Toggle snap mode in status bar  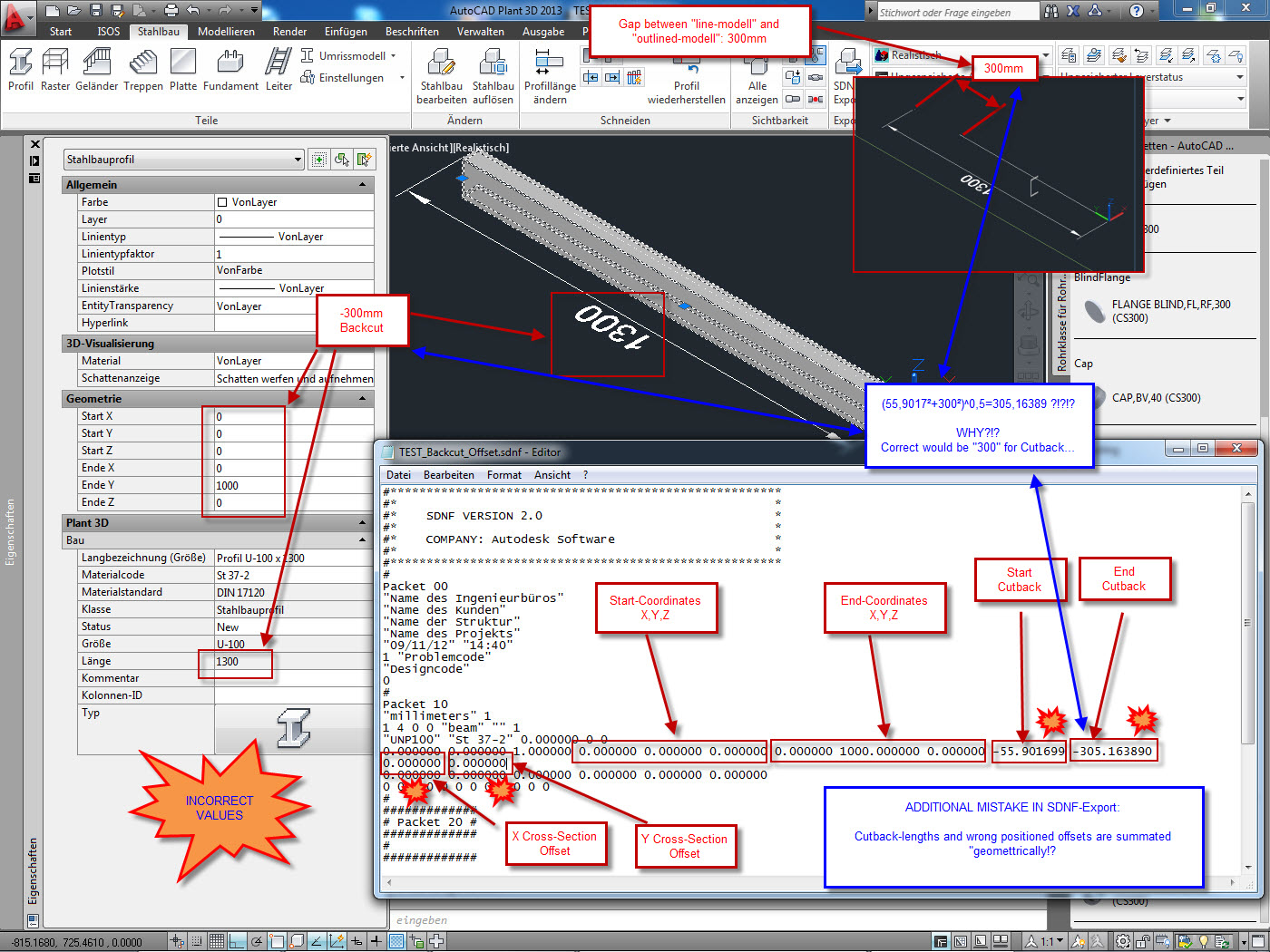pos(197,942)
